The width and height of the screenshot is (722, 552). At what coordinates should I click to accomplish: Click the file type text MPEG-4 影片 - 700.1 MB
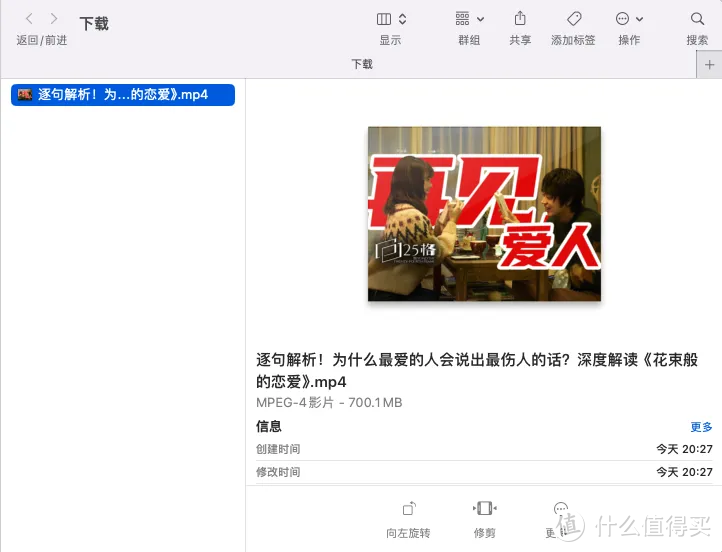coord(329,403)
